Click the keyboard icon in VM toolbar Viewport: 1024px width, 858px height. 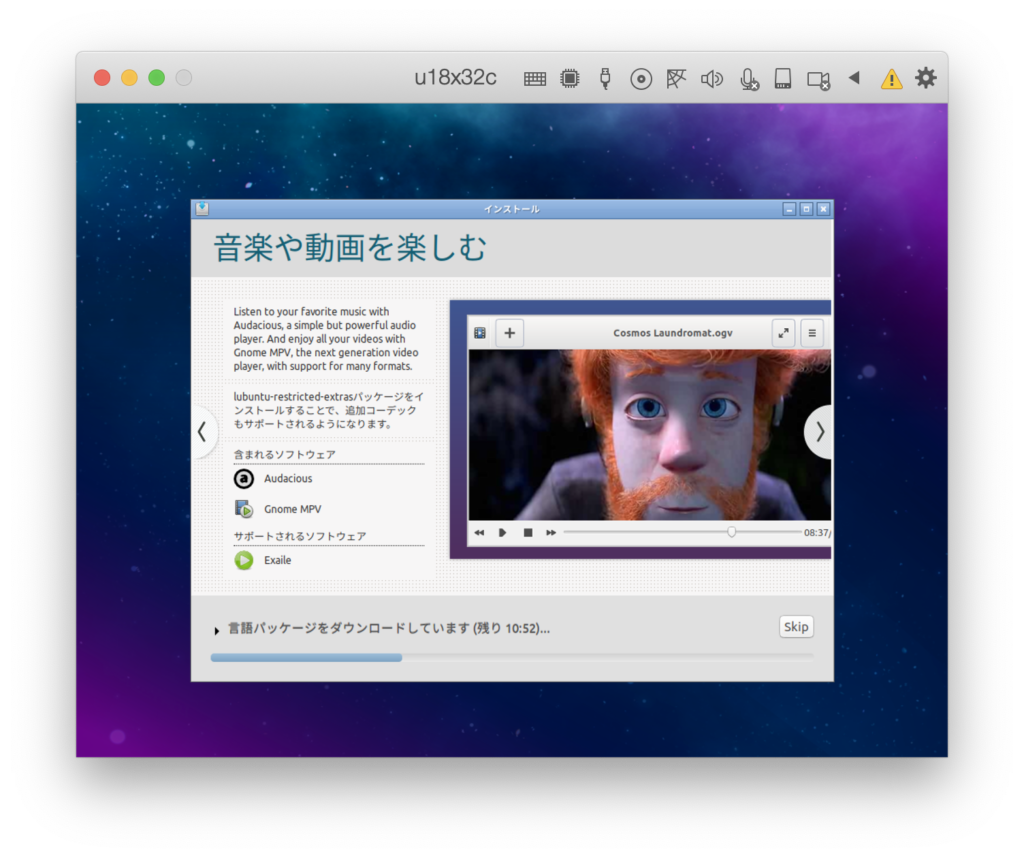535,79
